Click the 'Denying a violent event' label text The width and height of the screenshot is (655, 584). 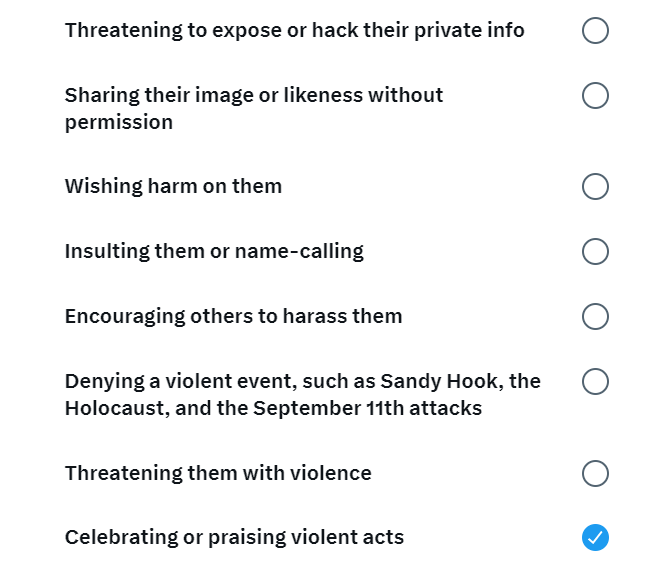coord(303,395)
